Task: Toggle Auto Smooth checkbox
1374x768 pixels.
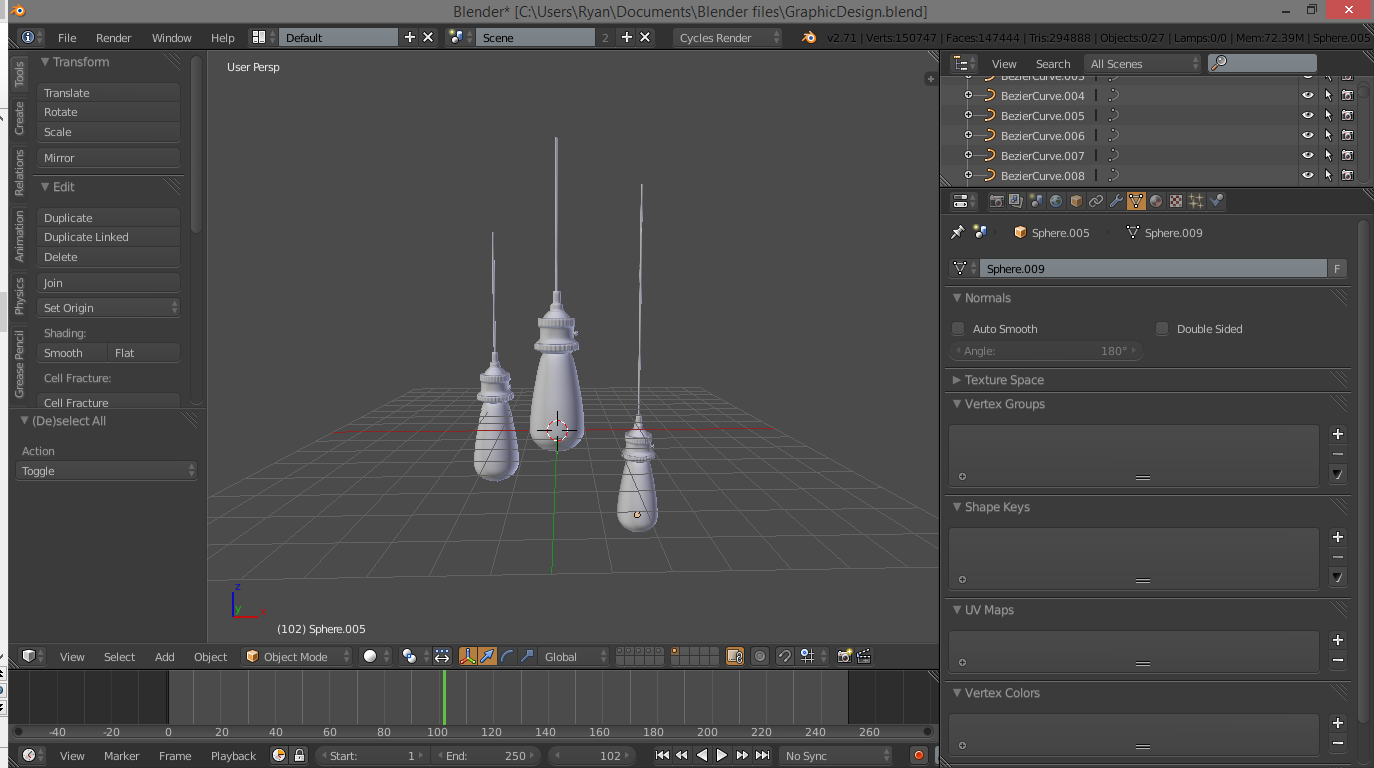Action: (x=958, y=328)
